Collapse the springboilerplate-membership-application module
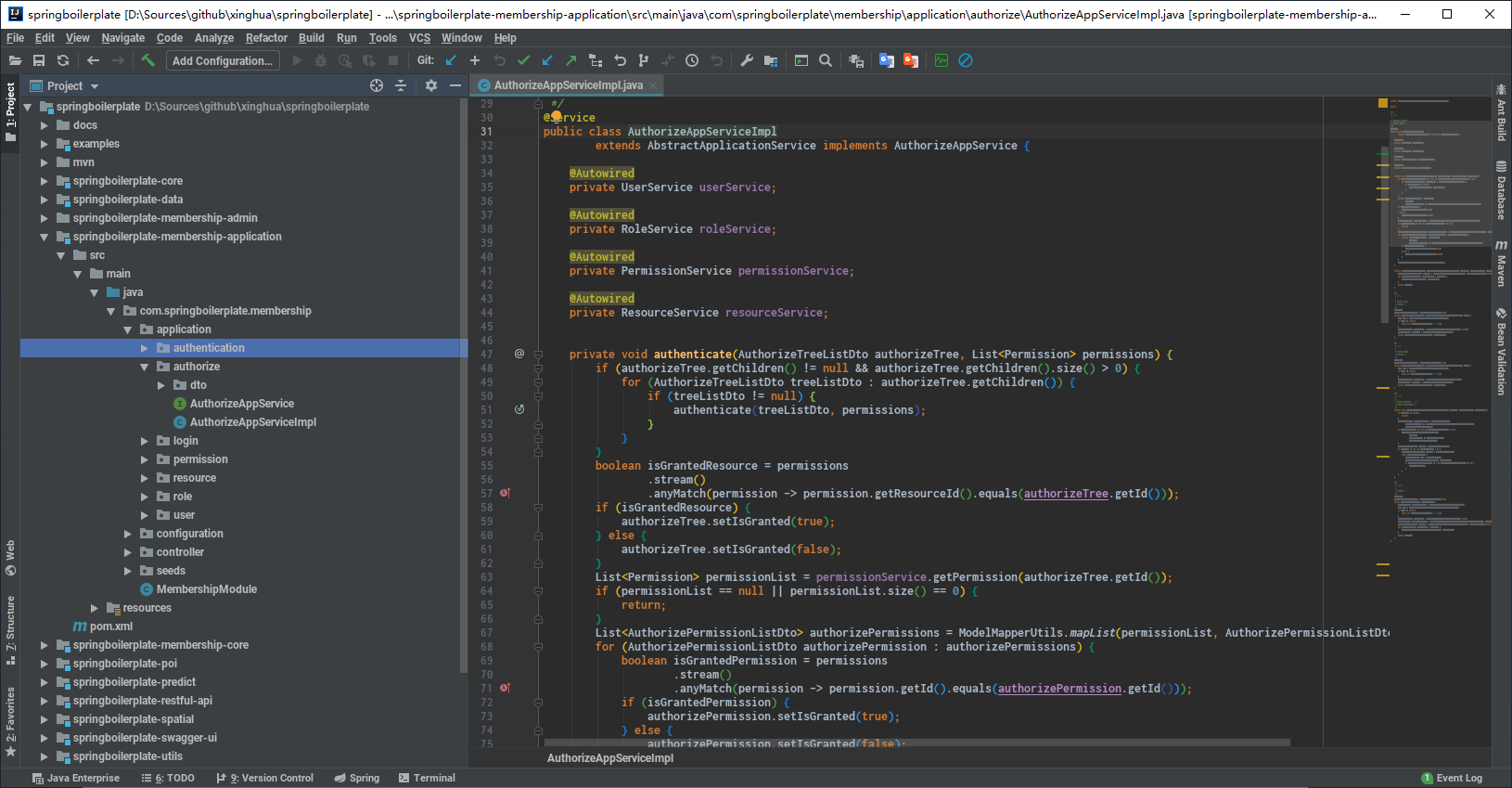 [x=44, y=237]
